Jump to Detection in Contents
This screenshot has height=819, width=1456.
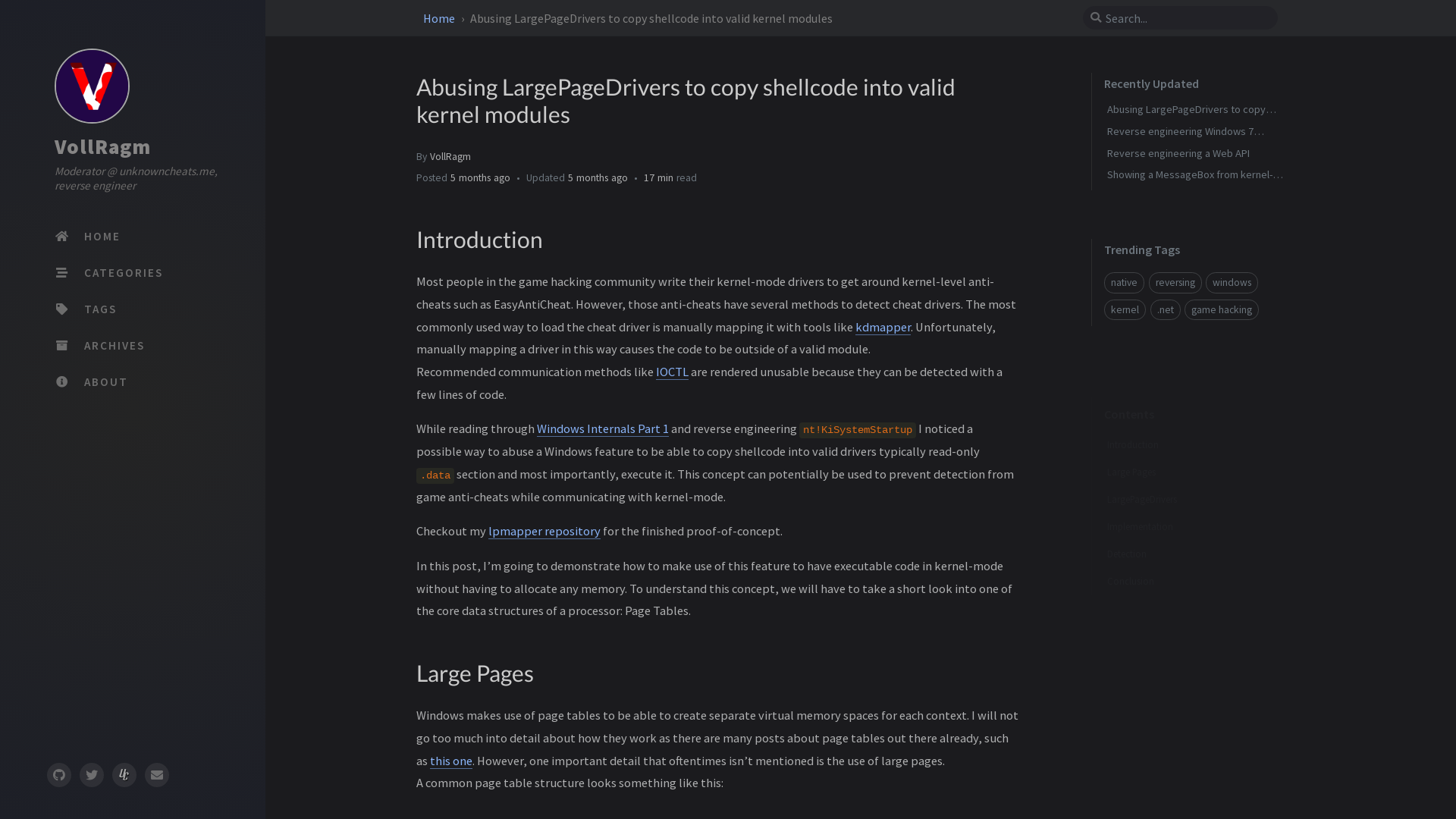(1127, 554)
